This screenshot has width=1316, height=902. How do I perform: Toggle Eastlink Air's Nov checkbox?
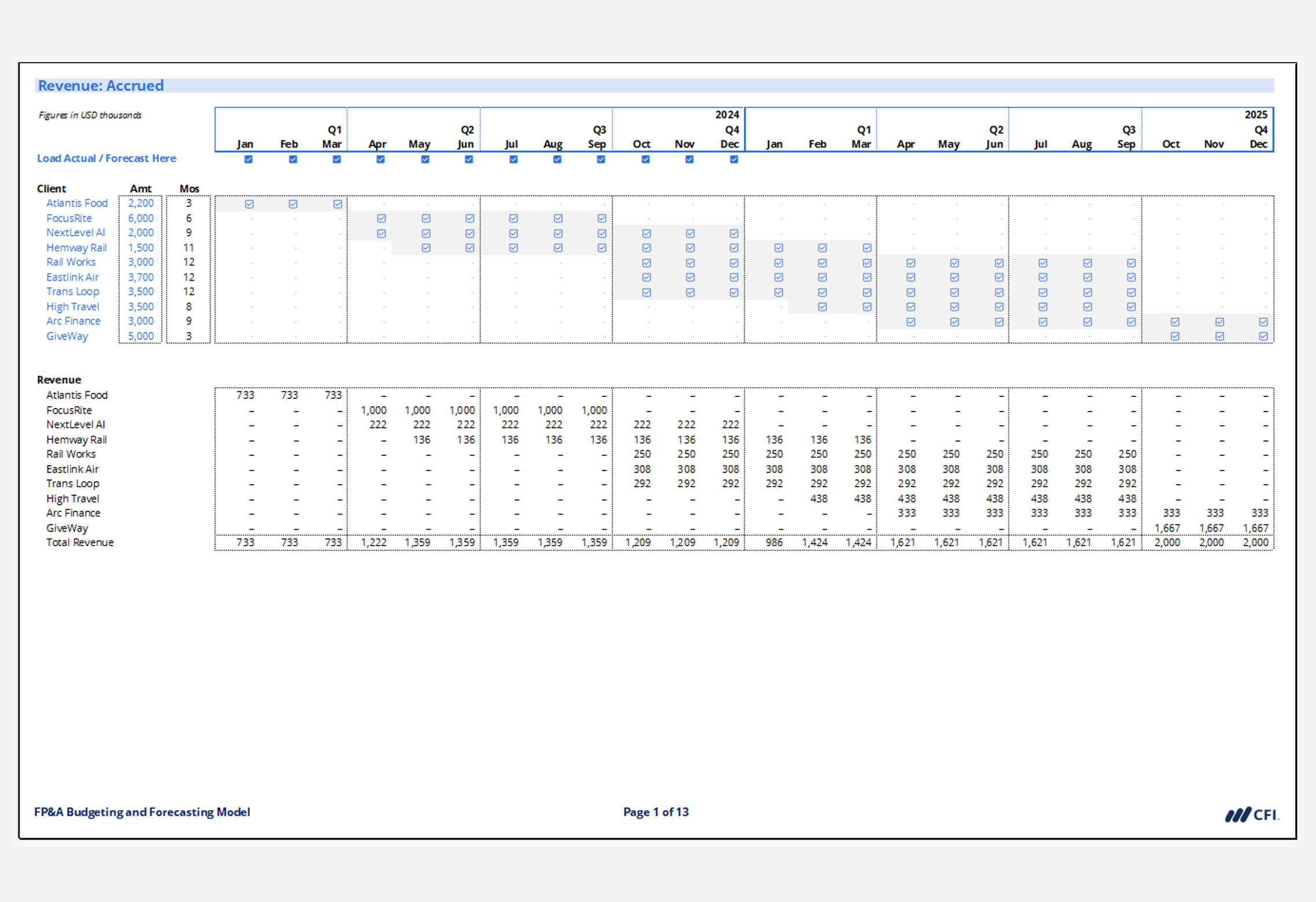[690, 277]
